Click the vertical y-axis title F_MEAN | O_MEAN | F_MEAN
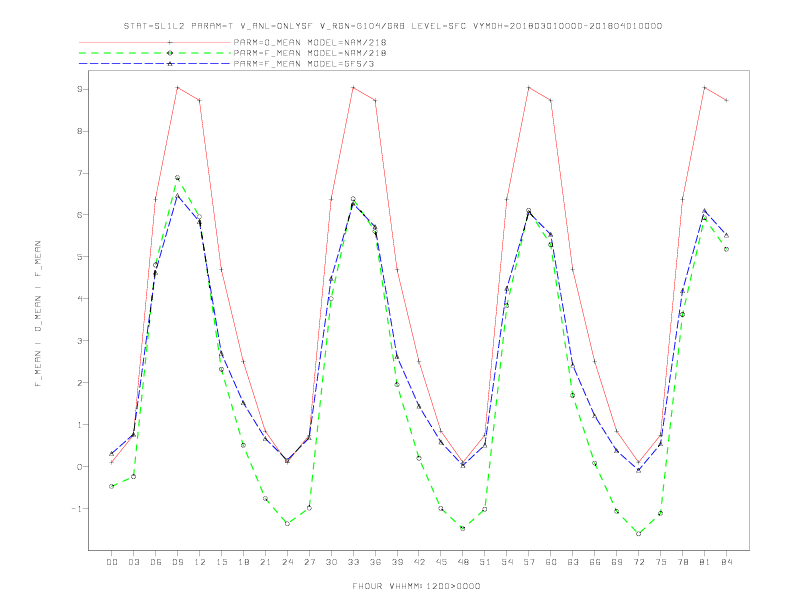 coord(38,314)
